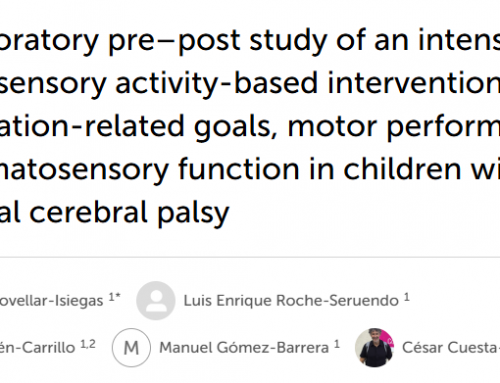The image size is (500, 383).
Task: Click the title line 'sensory activity-based intervention'
Action: 250,84
